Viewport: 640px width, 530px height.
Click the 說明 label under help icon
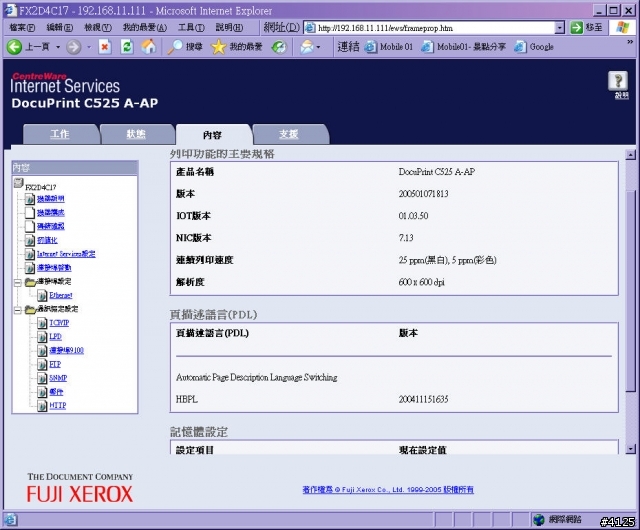[x=622, y=96]
